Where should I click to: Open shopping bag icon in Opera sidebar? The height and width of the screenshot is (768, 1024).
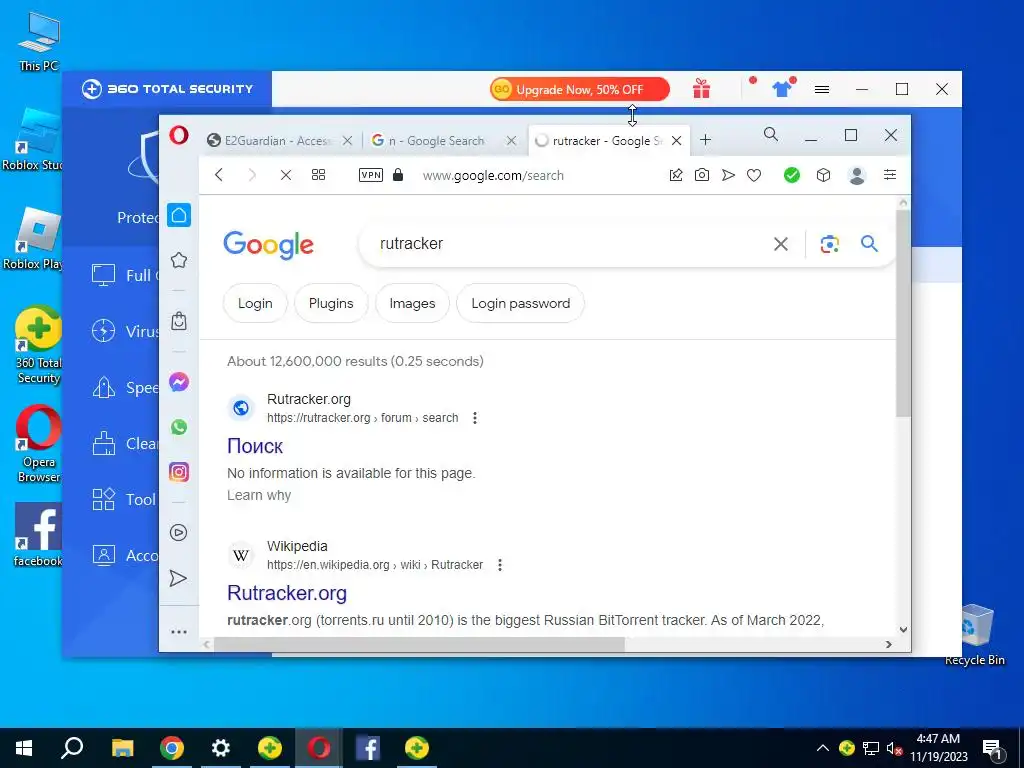(x=179, y=321)
